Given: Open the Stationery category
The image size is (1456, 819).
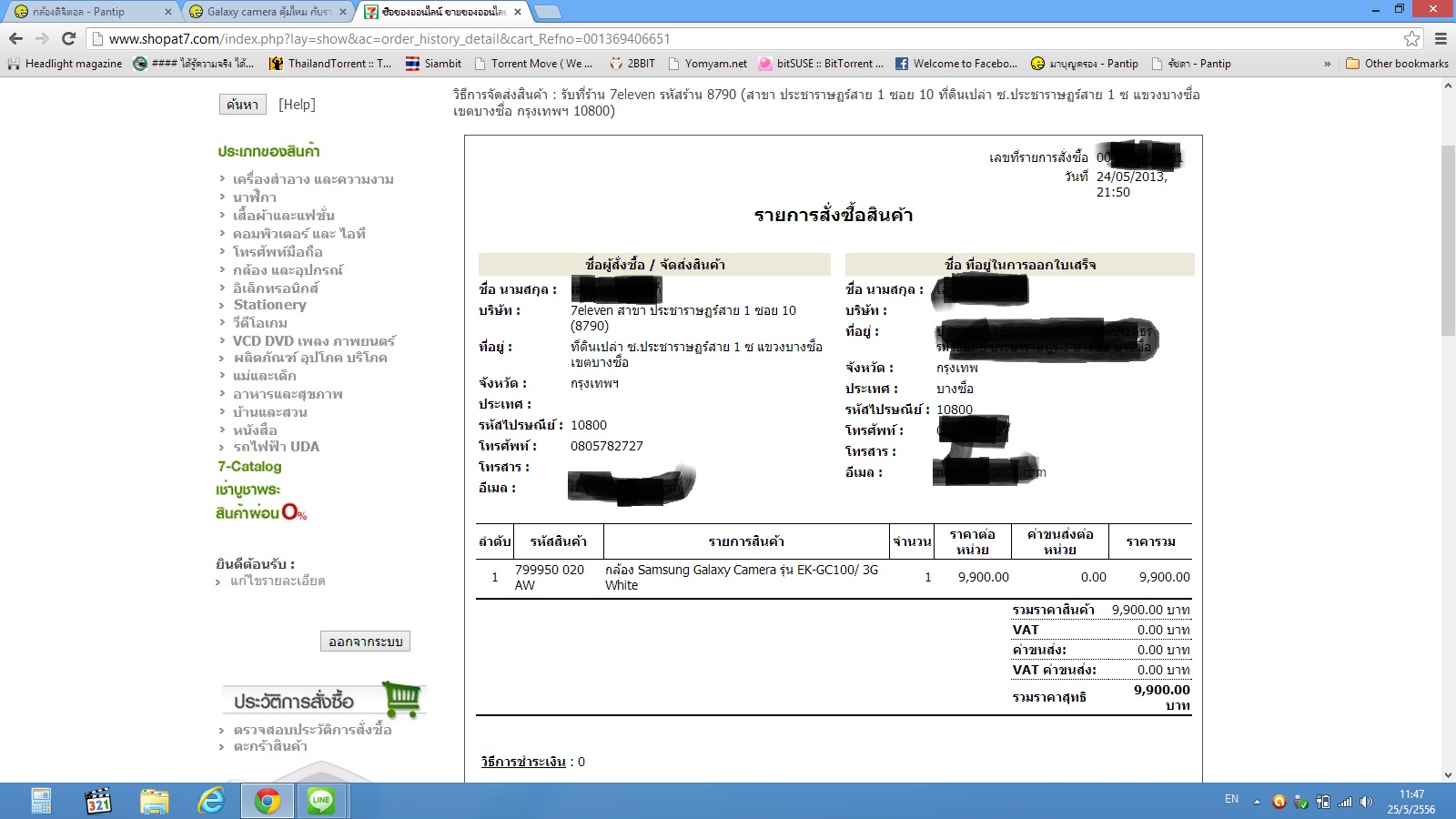Looking at the screenshot, I should 270,305.
